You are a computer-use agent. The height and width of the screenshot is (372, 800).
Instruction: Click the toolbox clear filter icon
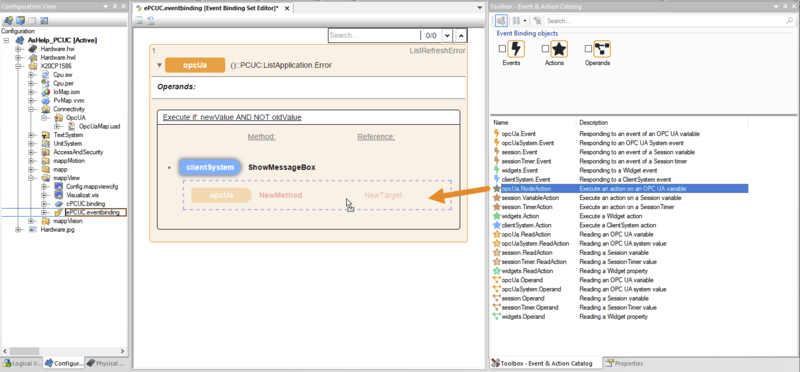pyautogui.click(x=536, y=21)
